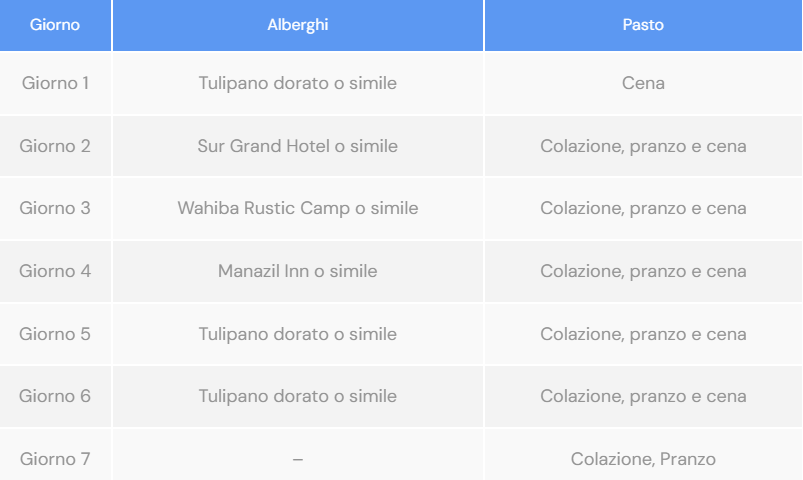The width and height of the screenshot is (803, 480).
Task: Click the Manazil Inn o simile cell
Action: pyautogui.click(x=298, y=271)
